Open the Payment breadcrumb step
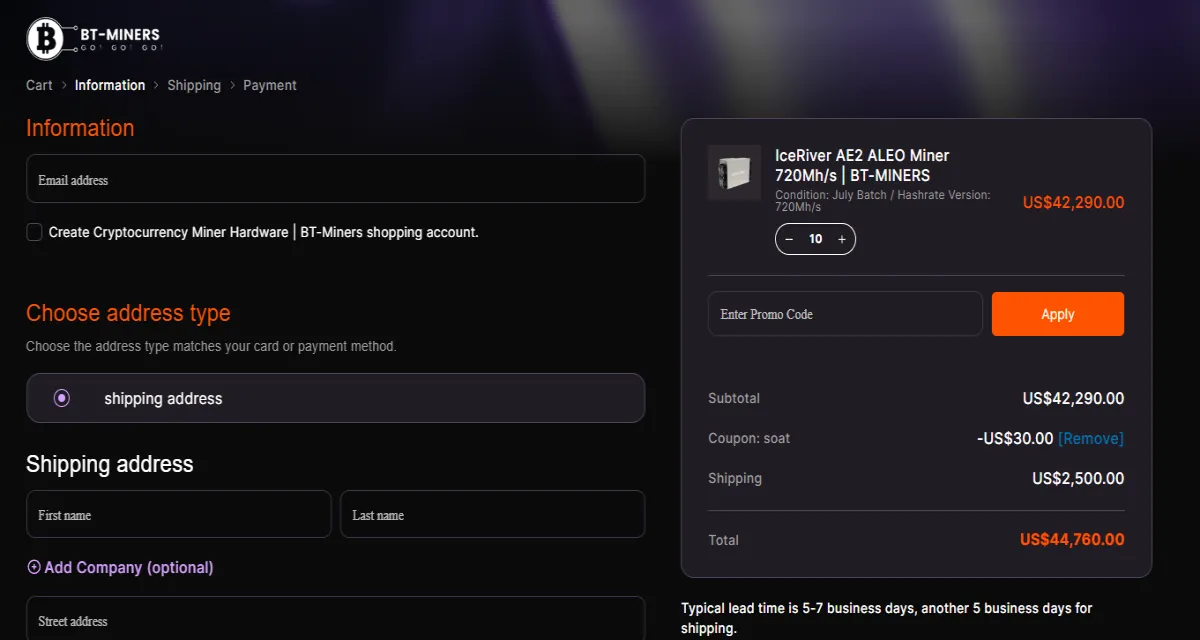The width and height of the screenshot is (1200, 640). click(269, 85)
